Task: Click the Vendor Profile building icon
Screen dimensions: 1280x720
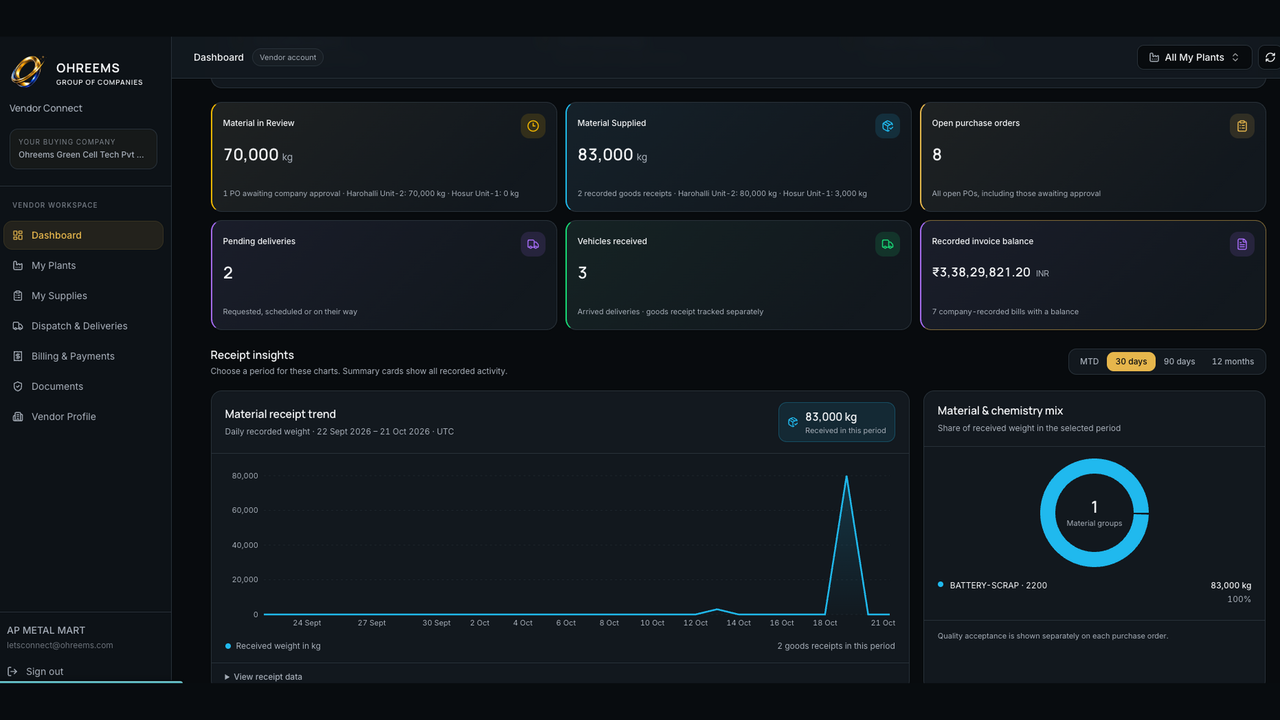Action: 18,416
